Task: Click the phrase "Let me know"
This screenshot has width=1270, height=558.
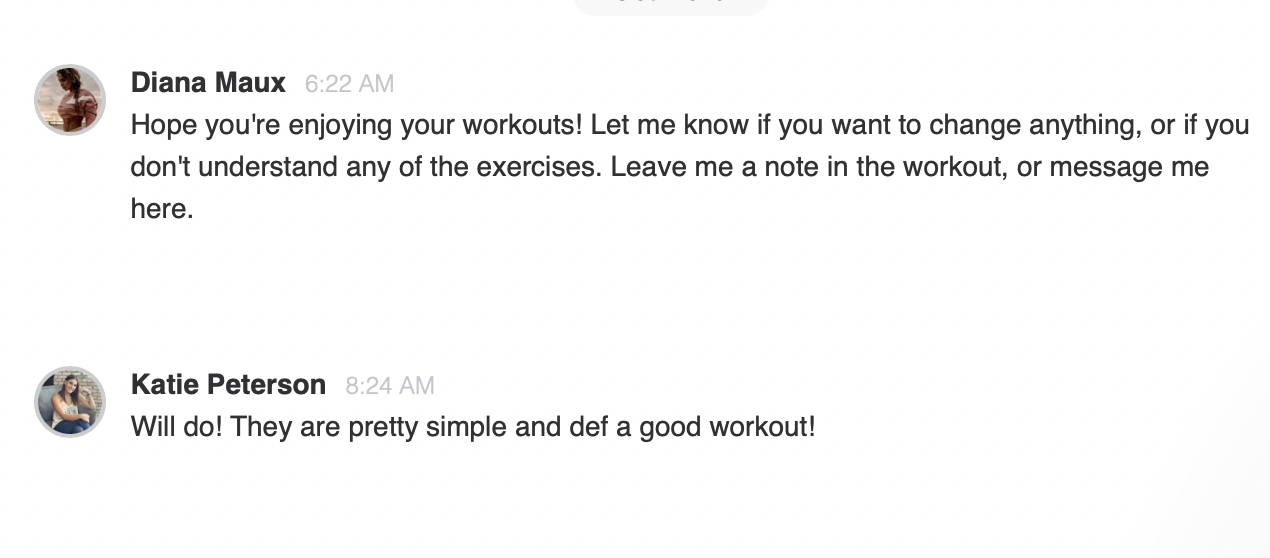Action: pos(663,126)
